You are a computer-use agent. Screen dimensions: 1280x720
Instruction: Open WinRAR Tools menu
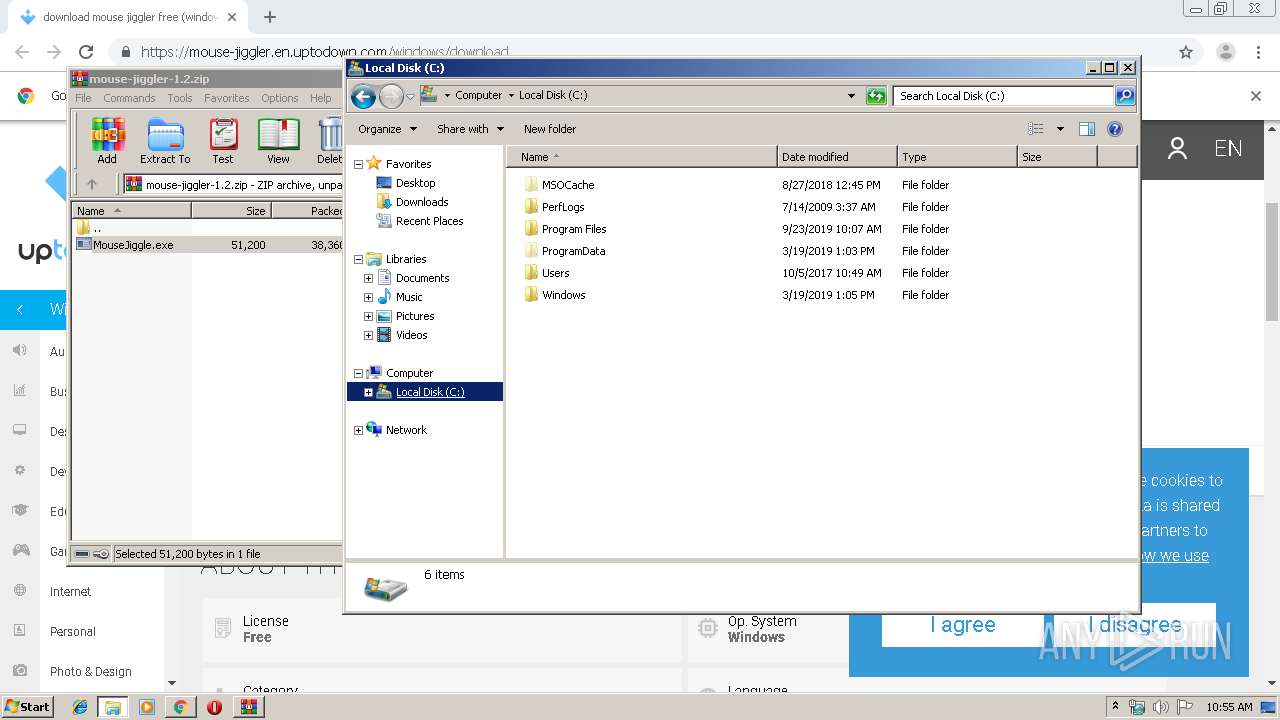(180, 98)
